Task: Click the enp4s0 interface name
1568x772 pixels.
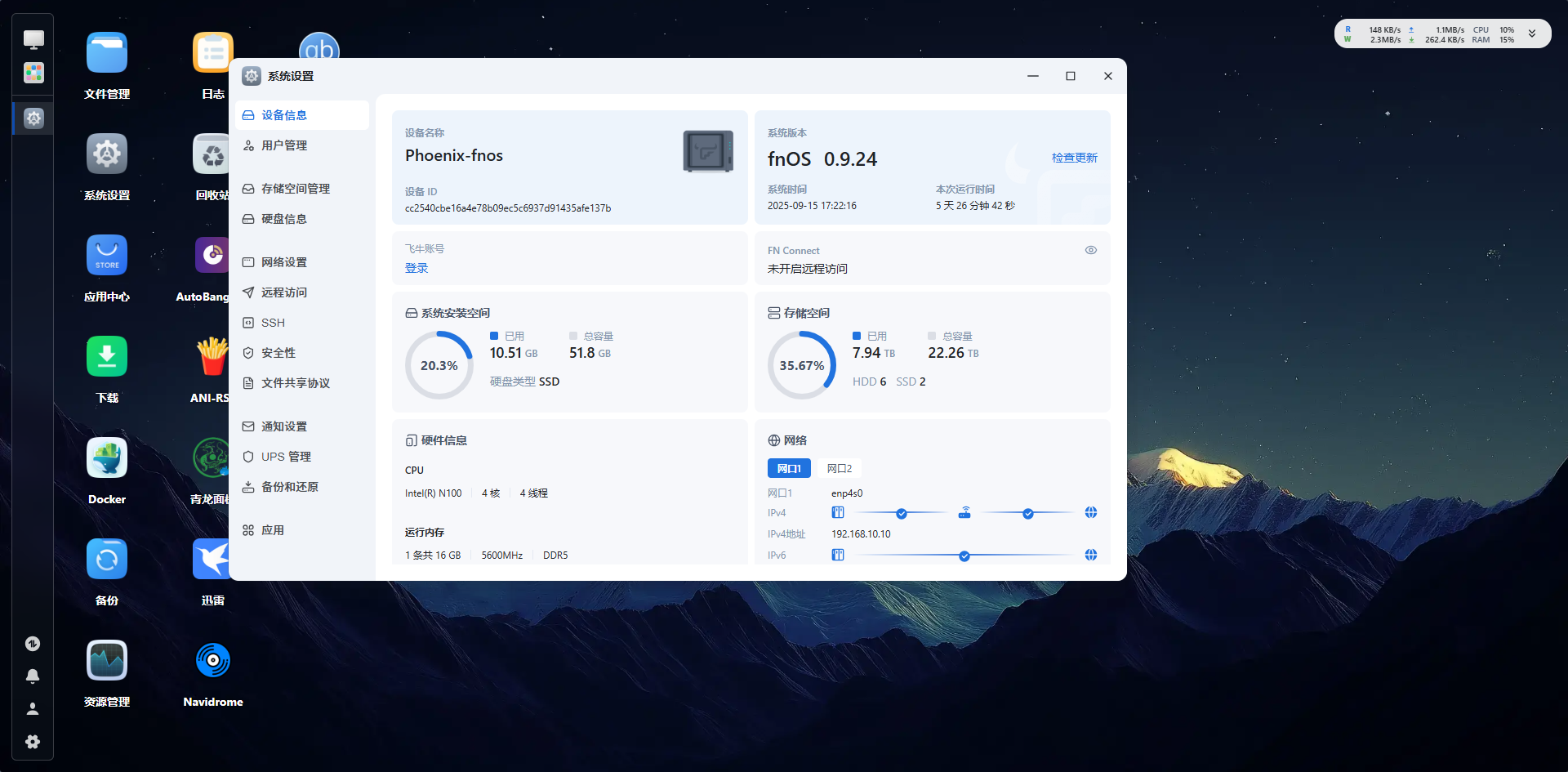Action: (847, 493)
